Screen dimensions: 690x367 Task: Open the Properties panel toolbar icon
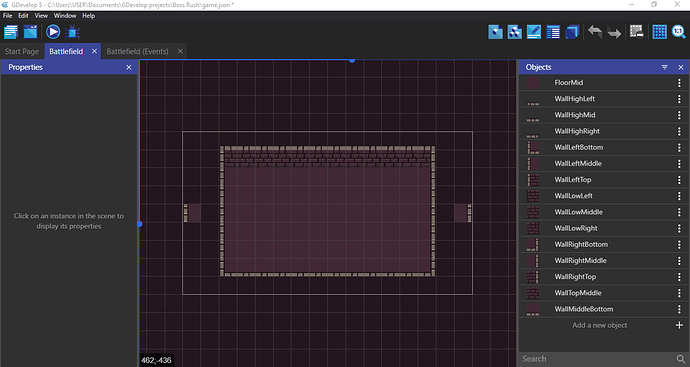[534, 32]
